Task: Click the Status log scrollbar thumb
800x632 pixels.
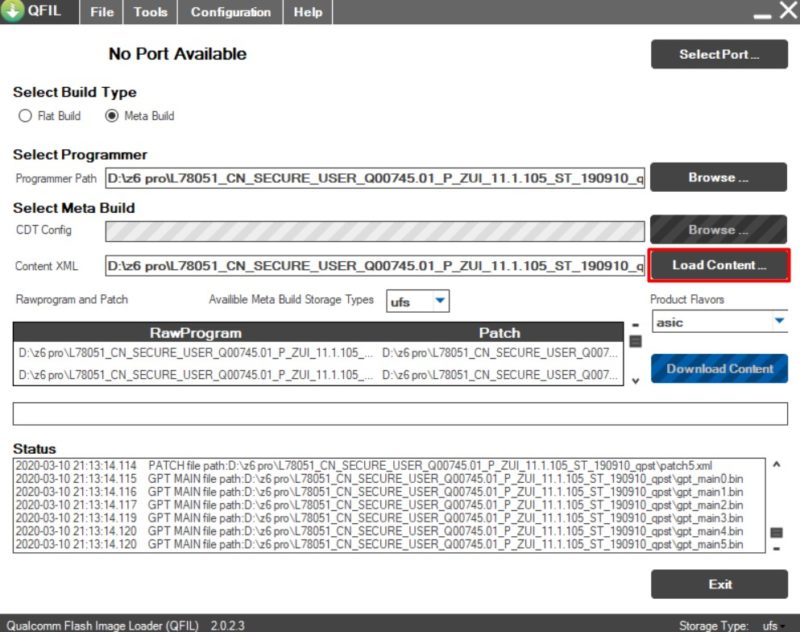Action: click(x=777, y=533)
